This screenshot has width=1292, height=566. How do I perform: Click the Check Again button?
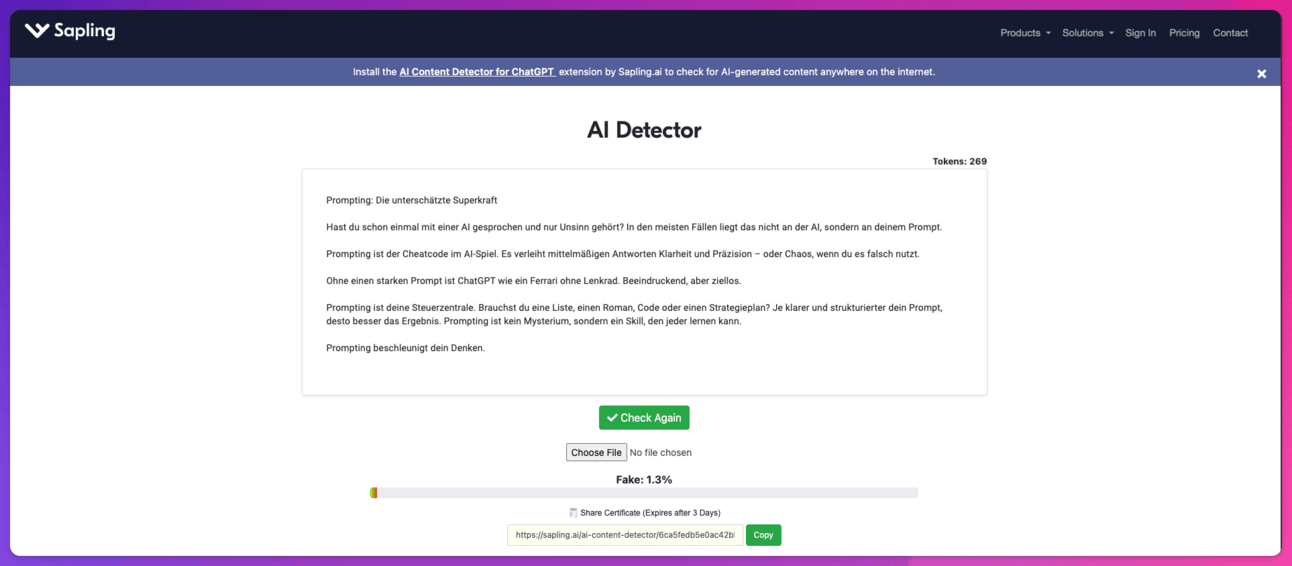644,418
